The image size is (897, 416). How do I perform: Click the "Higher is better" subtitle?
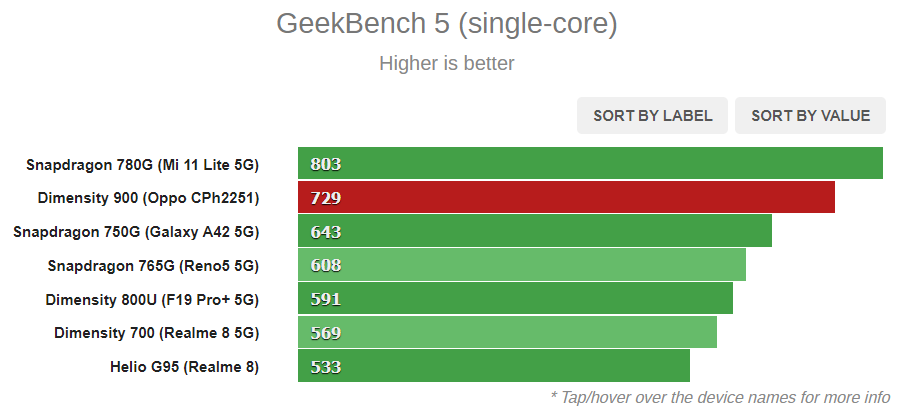point(446,64)
